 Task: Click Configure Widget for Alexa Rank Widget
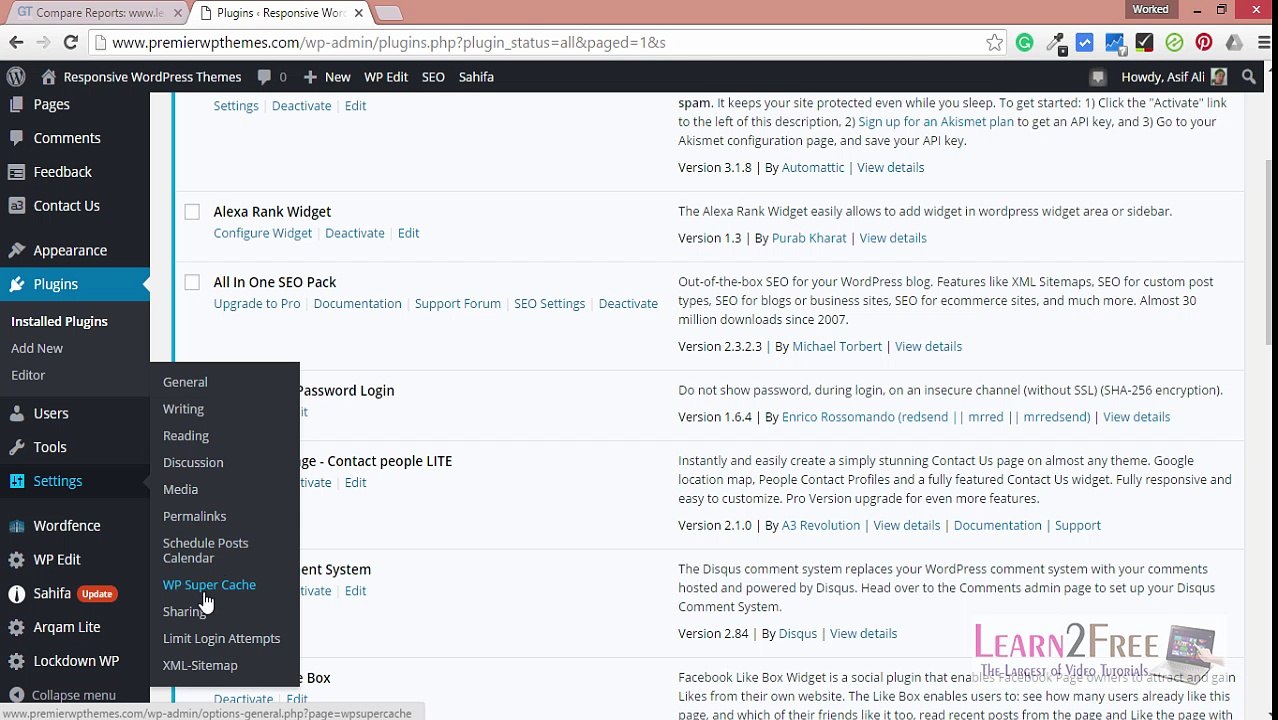(x=263, y=233)
